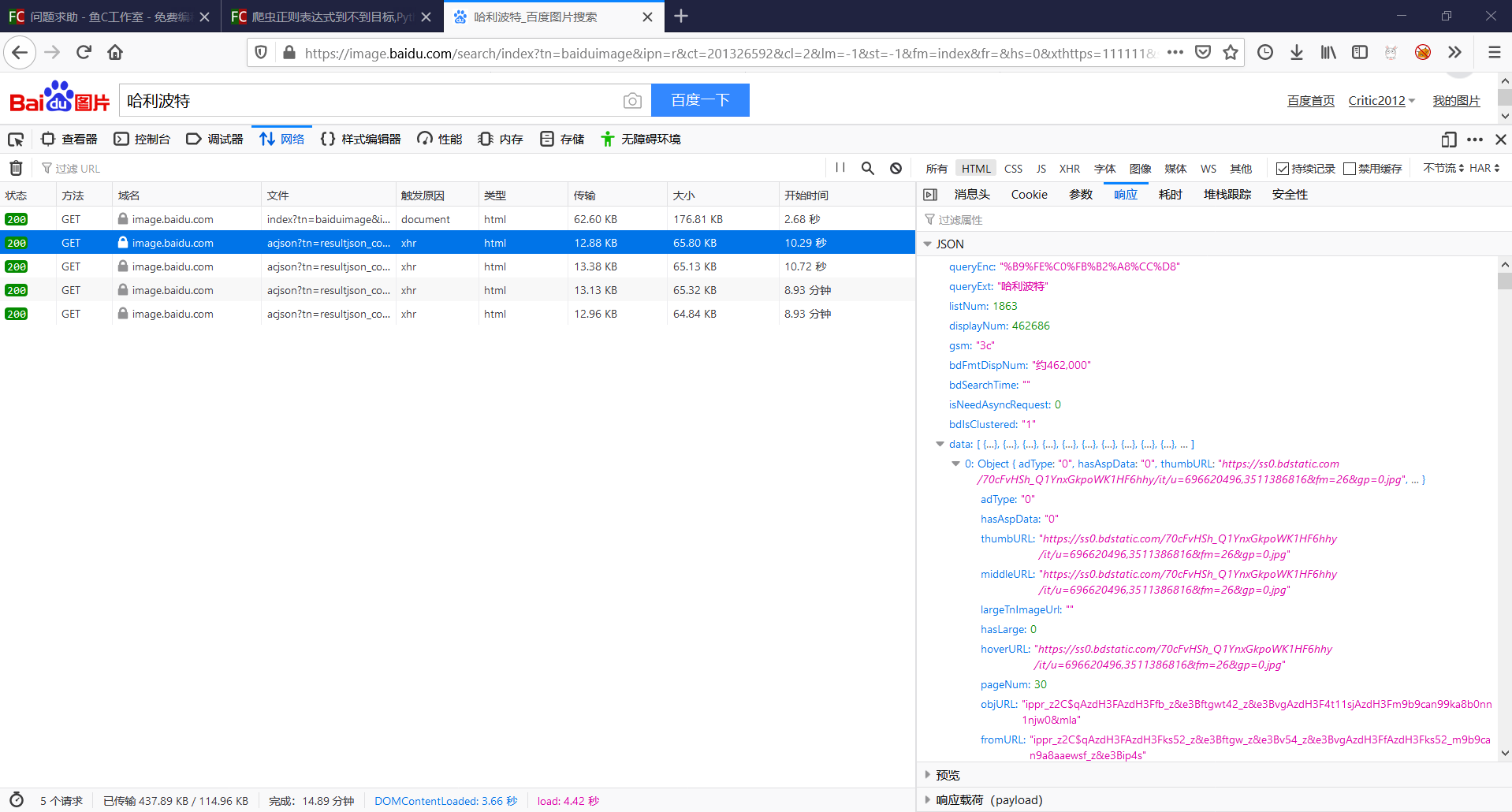The height and width of the screenshot is (812, 1512).
Task: Bookmark this page with the star icon
Action: tap(1230, 53)
